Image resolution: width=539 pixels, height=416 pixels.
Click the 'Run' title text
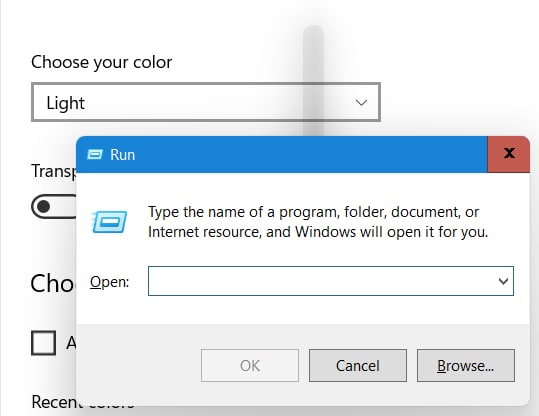pos(123,155)
